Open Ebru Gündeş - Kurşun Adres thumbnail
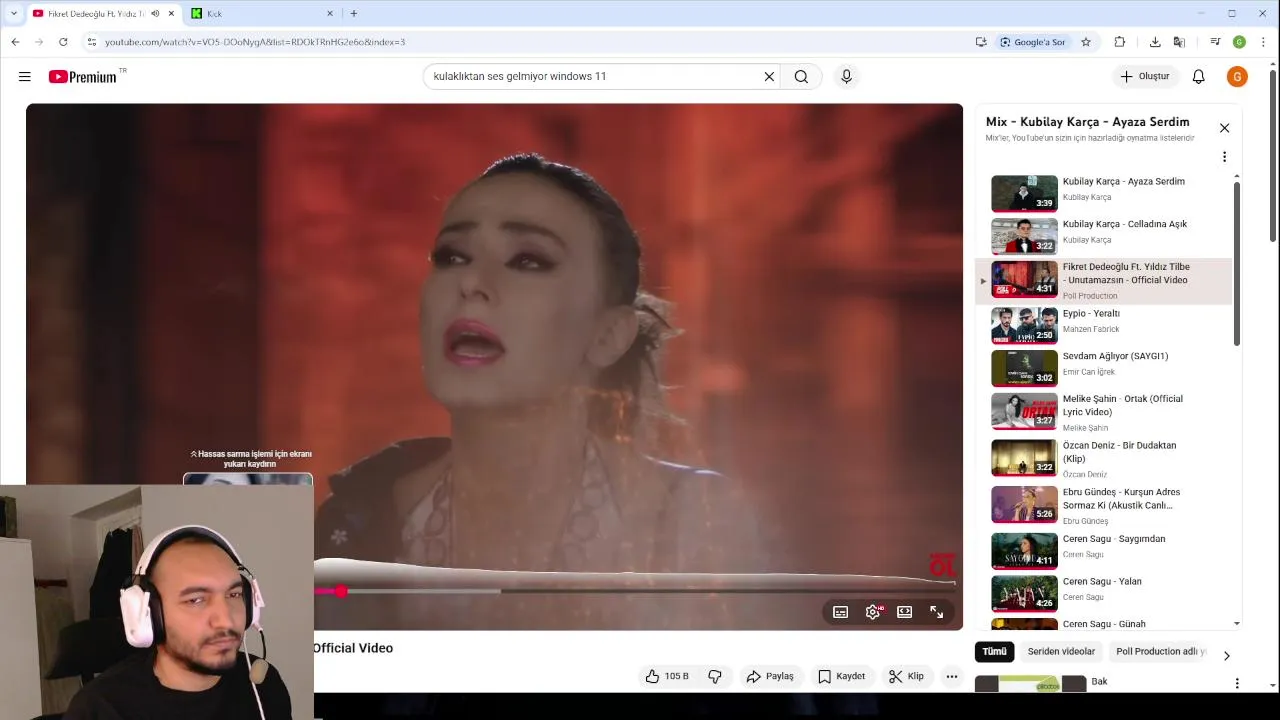Image resolution: width=1280 pixels, height=720 pixels. coord(1024,504)
